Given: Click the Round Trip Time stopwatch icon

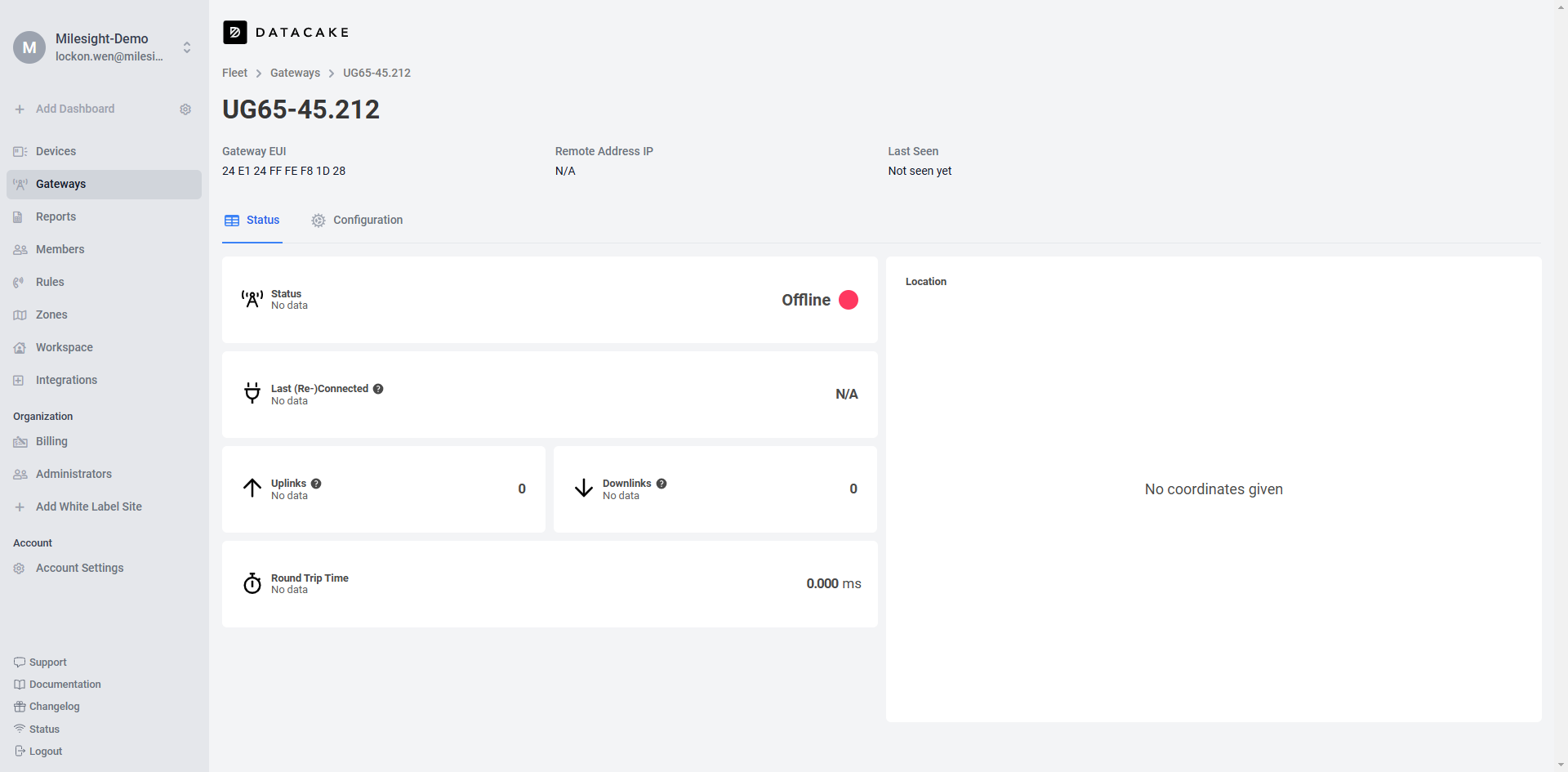Looking at the screenshot, I should point(252,583).
